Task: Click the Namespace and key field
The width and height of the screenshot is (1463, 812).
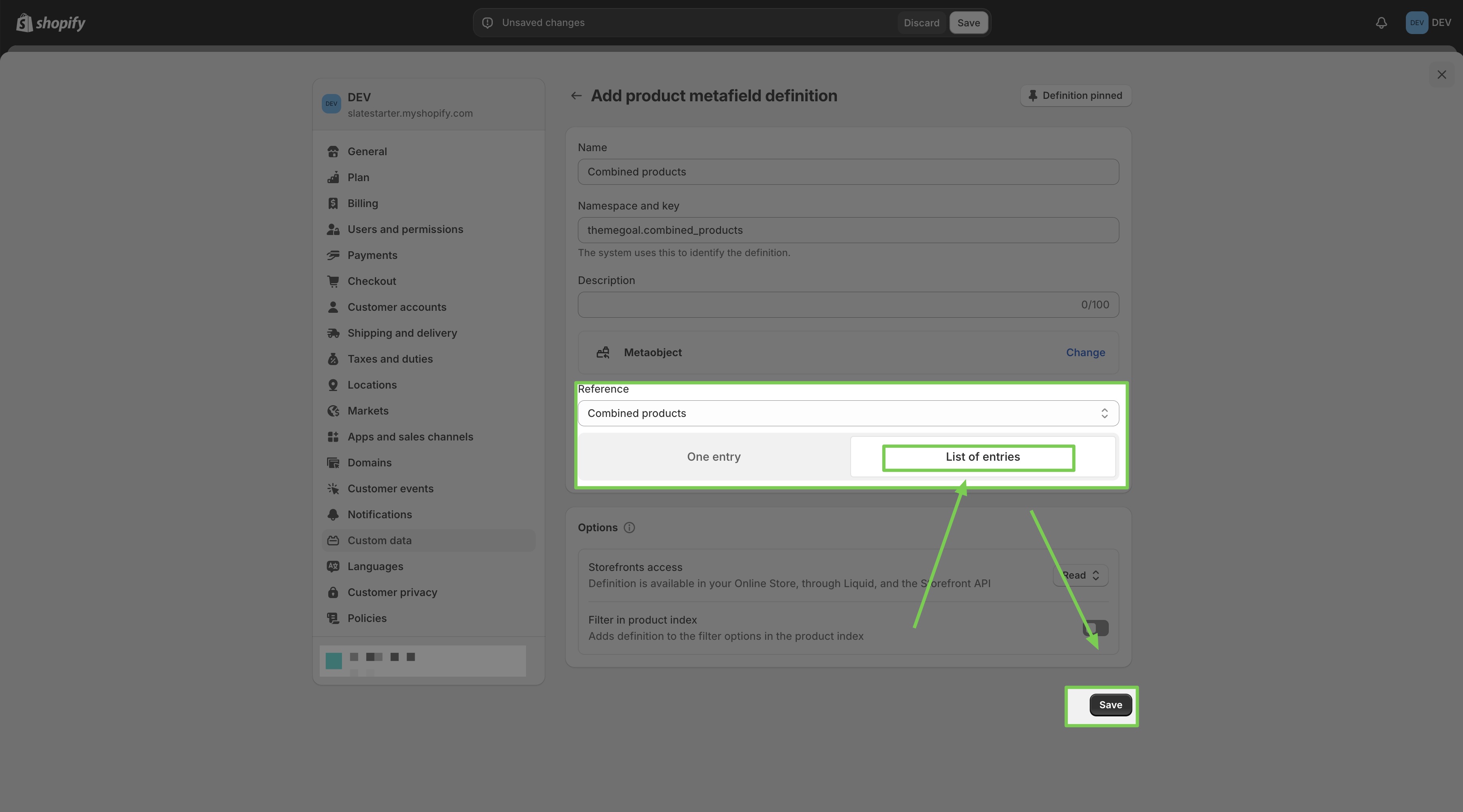Action: tap(848, 231)
